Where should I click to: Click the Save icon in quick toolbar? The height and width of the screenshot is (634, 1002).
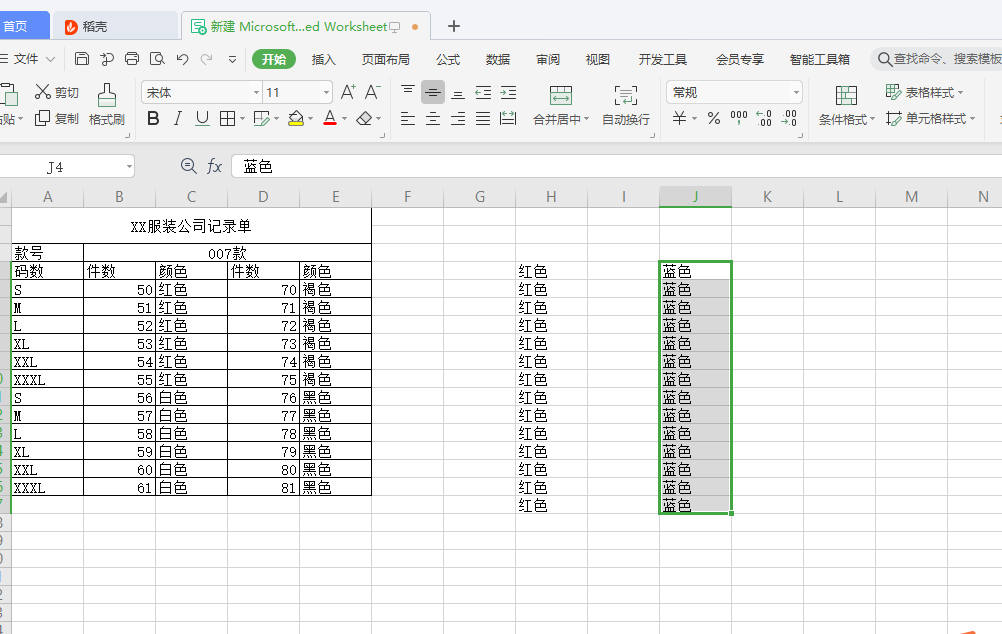click(82, 59)
